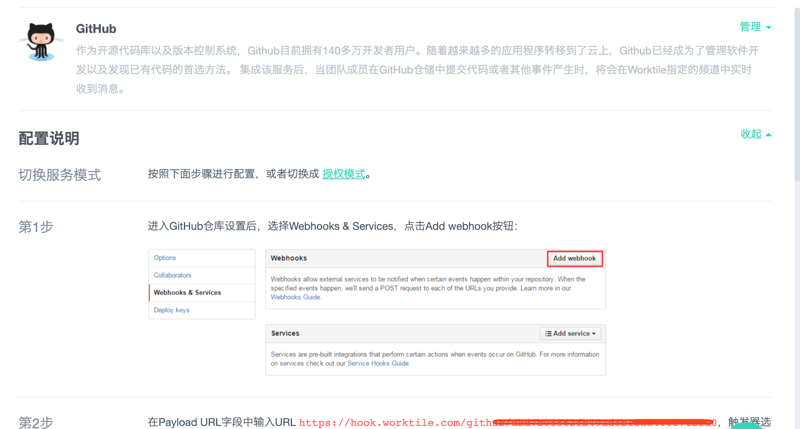Screen dimensions: 800x429
Task: Click the list icon on Add service
Action: [548, 333]
